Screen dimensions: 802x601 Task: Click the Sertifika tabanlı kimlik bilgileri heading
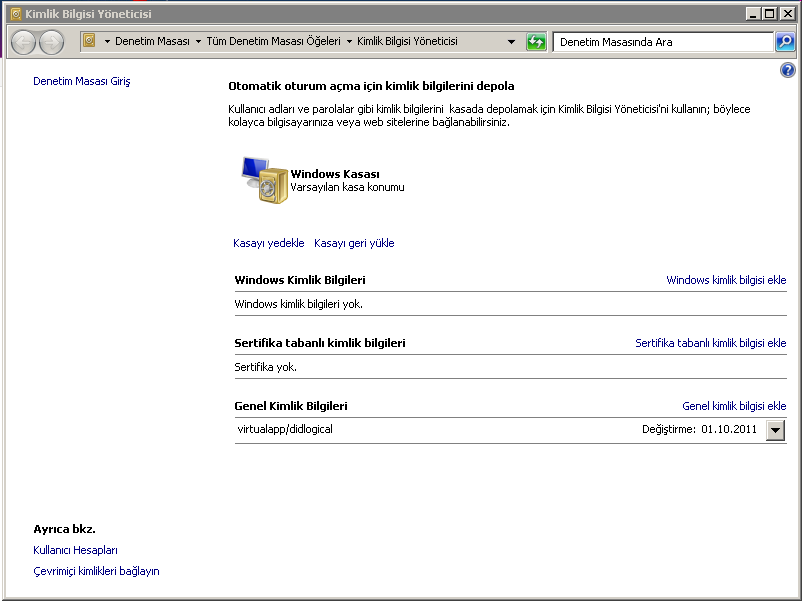point(320,343)
